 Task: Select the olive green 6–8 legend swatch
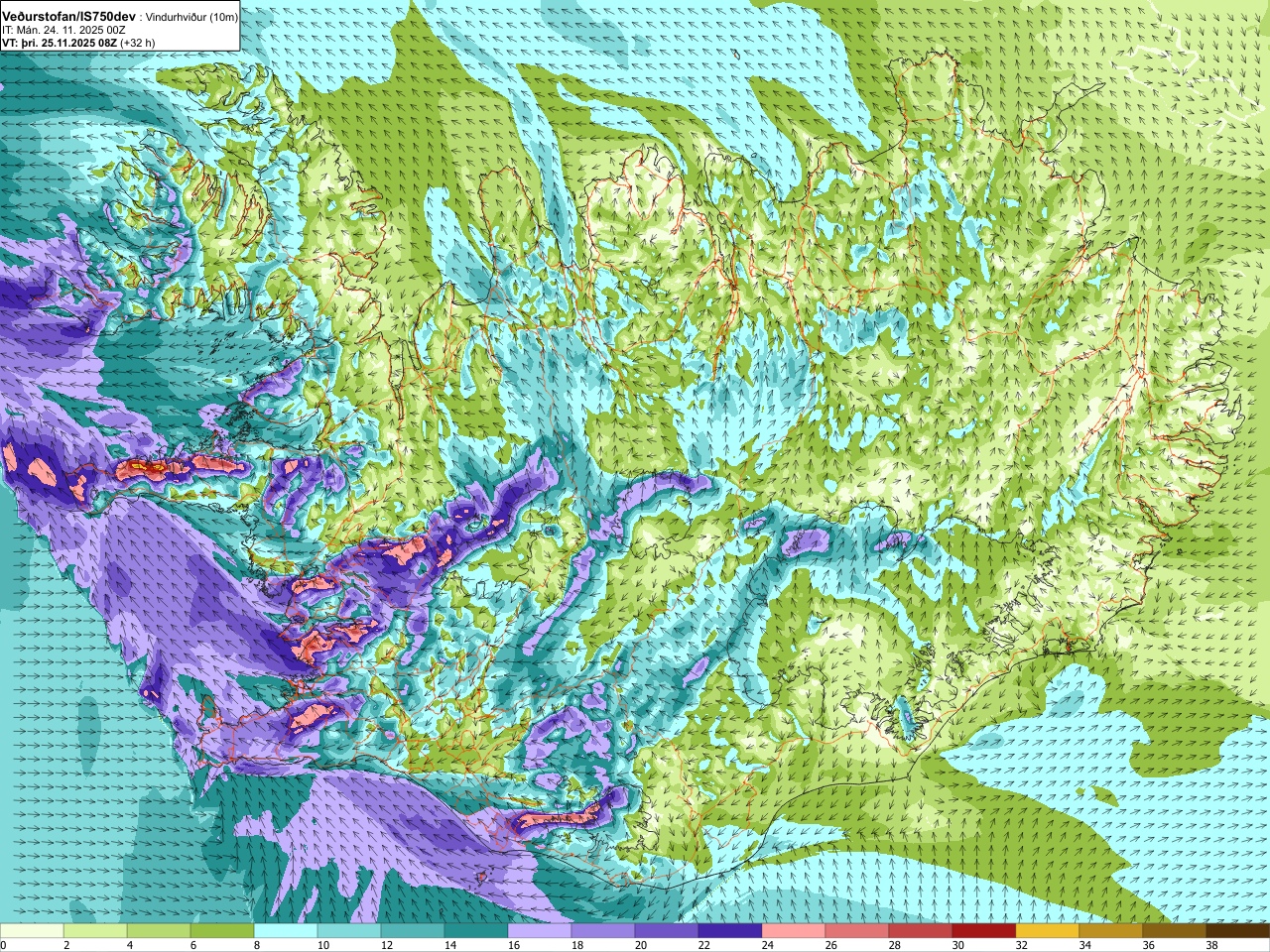pos(222,932)
